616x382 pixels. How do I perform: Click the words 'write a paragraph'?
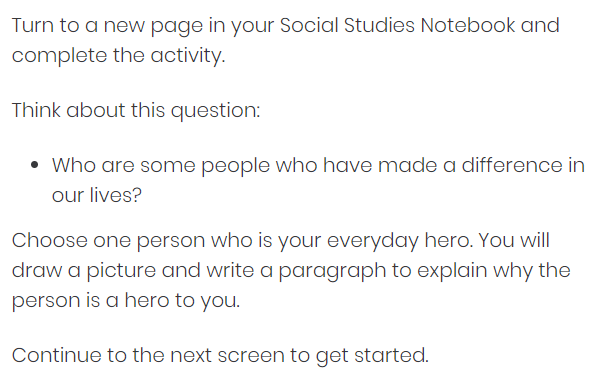[296, 271]
